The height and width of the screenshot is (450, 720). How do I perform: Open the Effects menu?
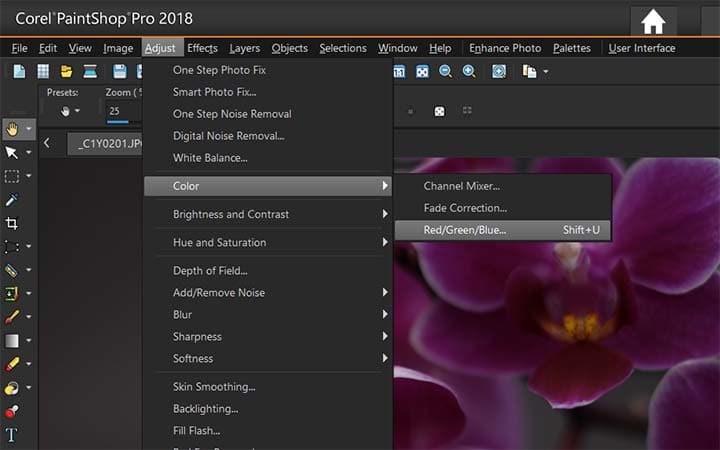coord(202,48)
